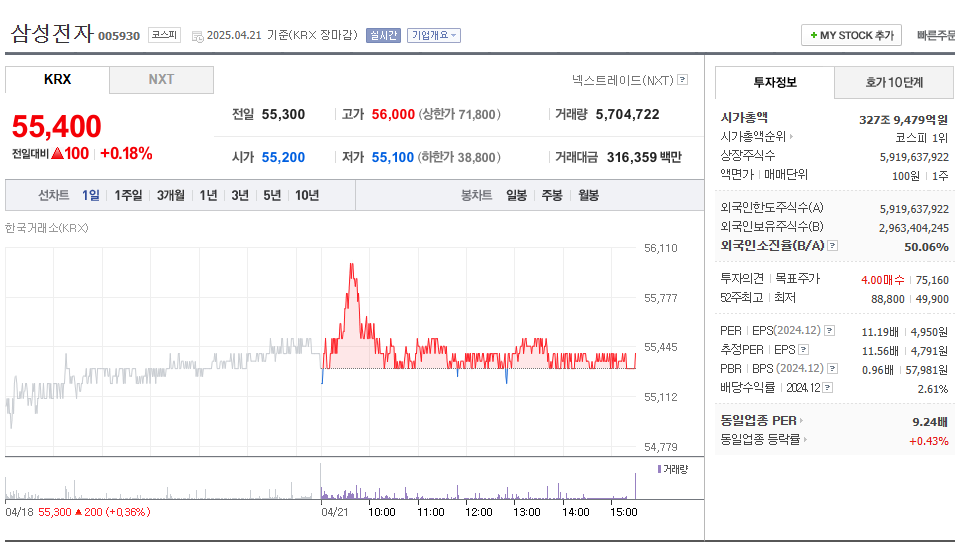Viewport: 955px width, 542px height.
Task: Open the 배당수익률 2024.12 help icon
Action: [x=828, y=387]
